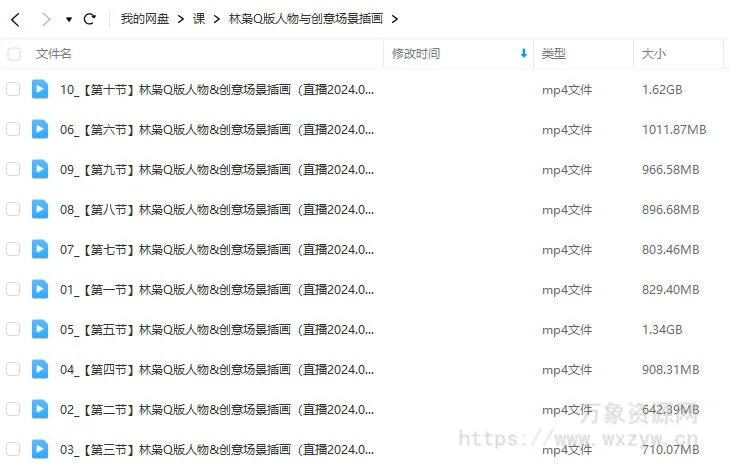The image size is (729, 473).
Task: Refresh the folder with the reload icon
Action: [89, 19]
